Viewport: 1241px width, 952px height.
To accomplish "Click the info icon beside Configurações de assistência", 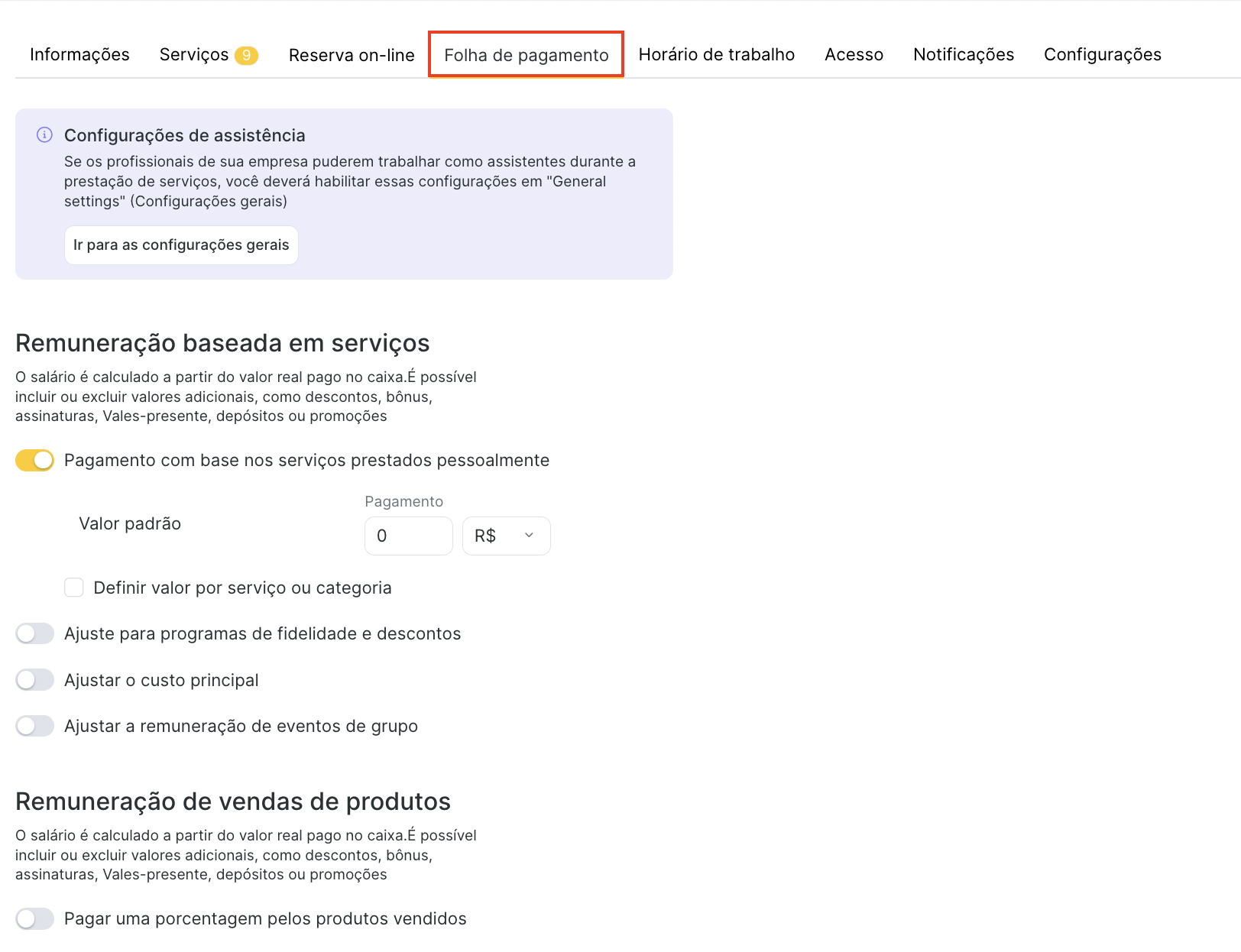I will pos(44,135).
